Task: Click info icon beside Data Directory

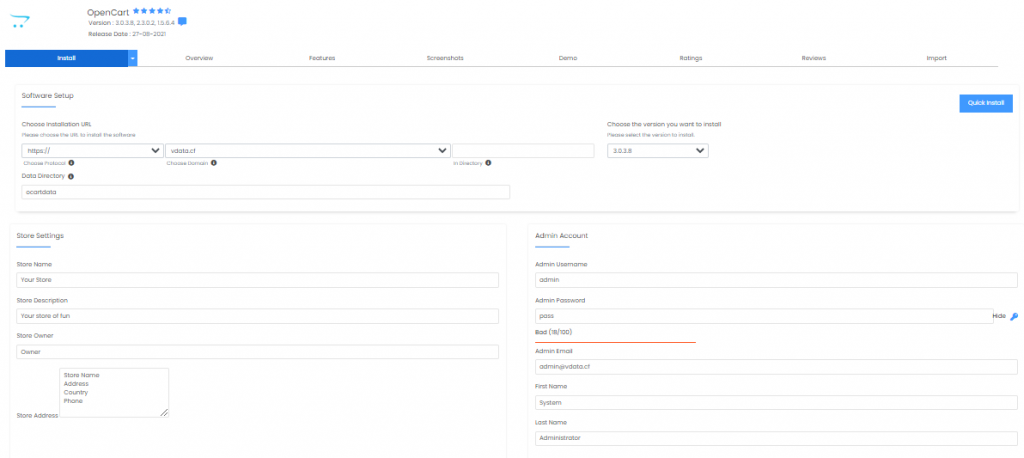Action: pos(71,176)
